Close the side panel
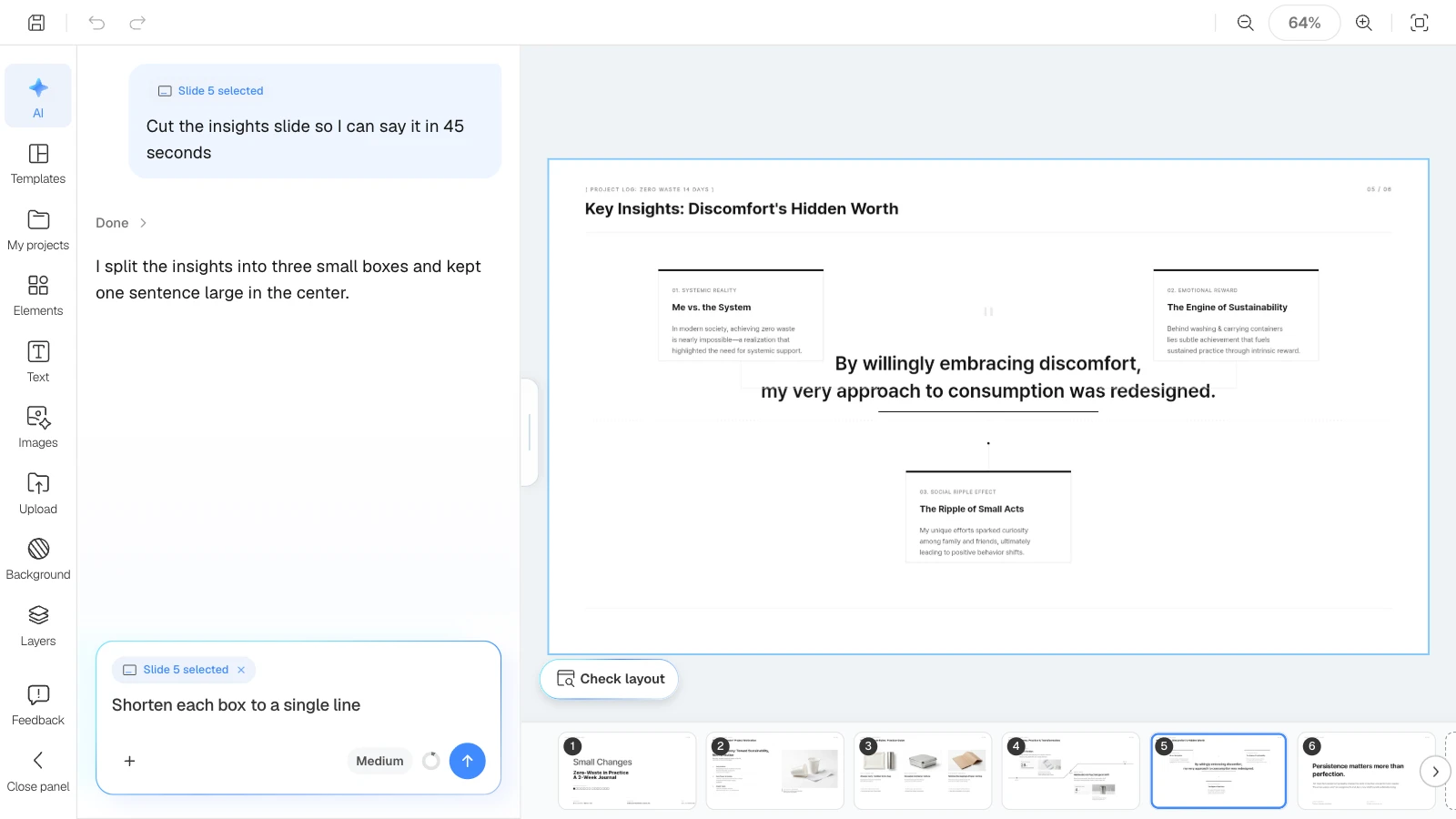This screenshot has height=819, width=1456. pyautogui.click(x=38, y=771)
